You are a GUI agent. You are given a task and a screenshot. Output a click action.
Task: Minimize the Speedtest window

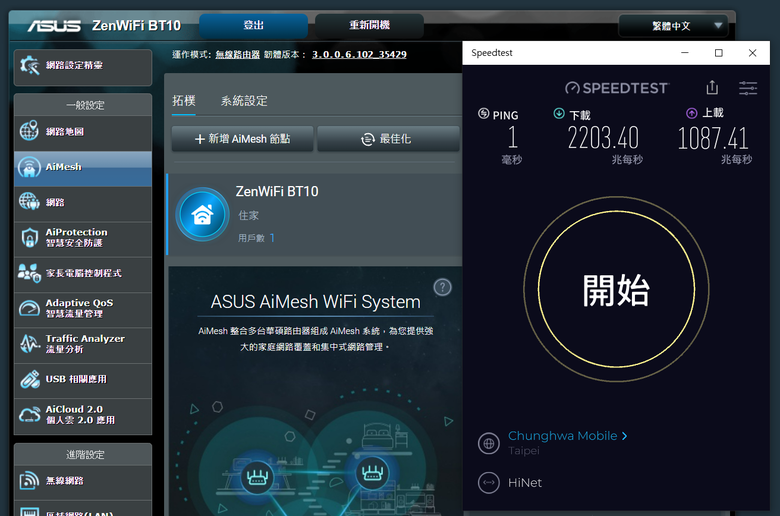pyautogui.click(x=685, y=53)
